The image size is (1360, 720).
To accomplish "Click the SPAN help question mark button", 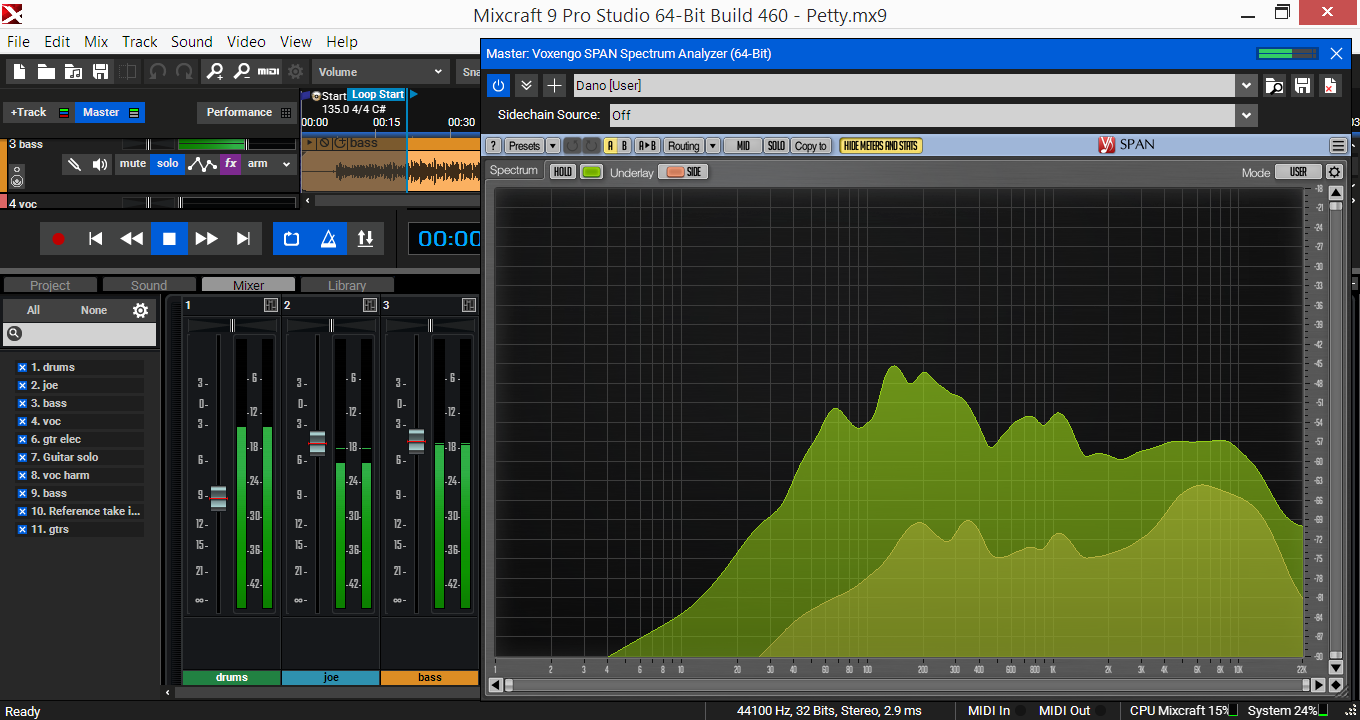I will click(x=493, y=146).
